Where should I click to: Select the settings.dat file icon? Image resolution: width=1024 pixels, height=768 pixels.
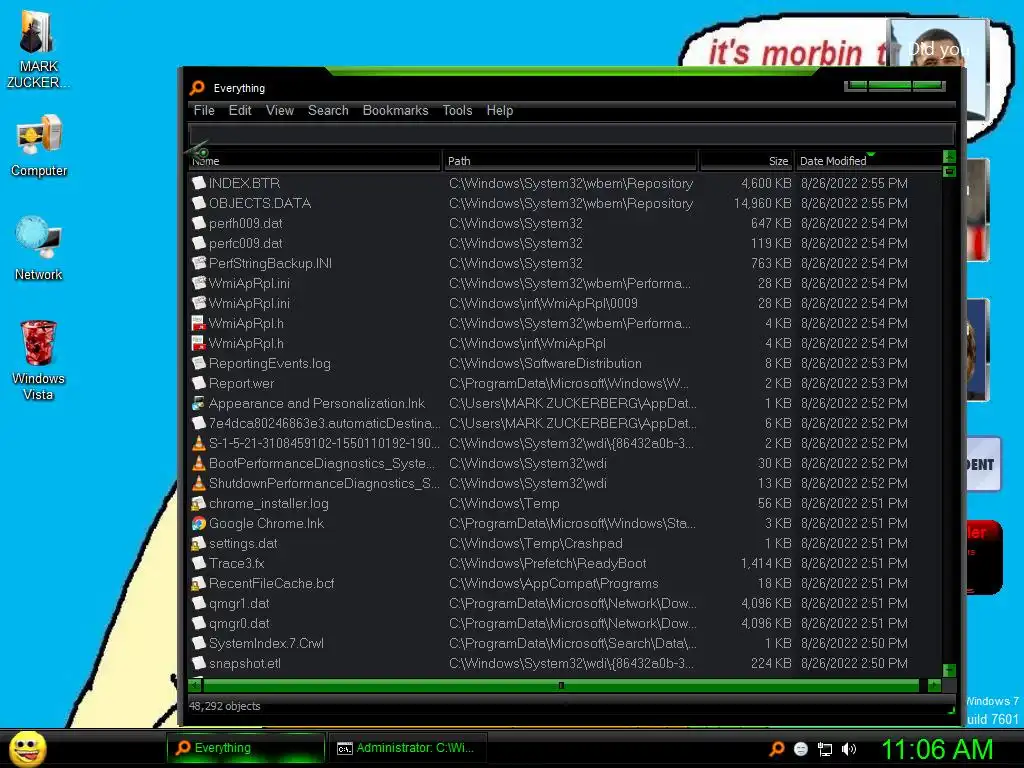(x=199, y=543)
